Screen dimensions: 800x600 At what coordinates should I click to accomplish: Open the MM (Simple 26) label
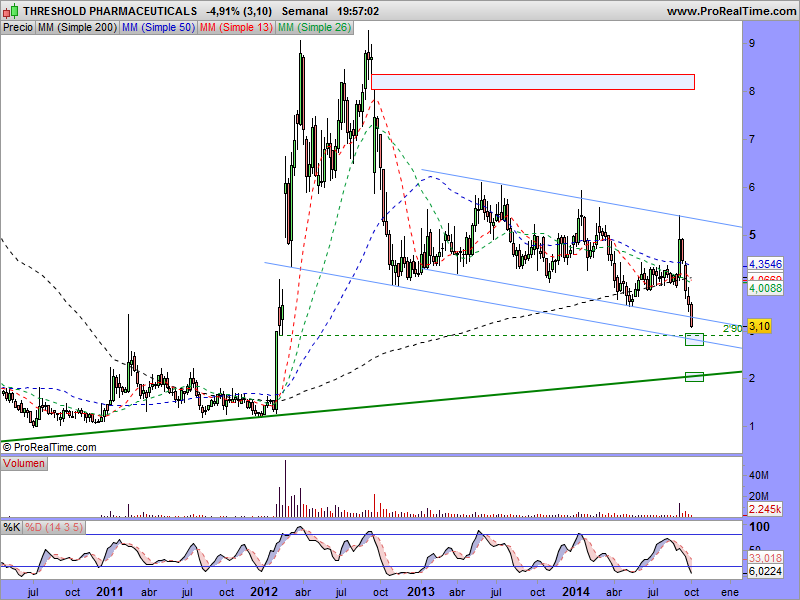[314, 27]
